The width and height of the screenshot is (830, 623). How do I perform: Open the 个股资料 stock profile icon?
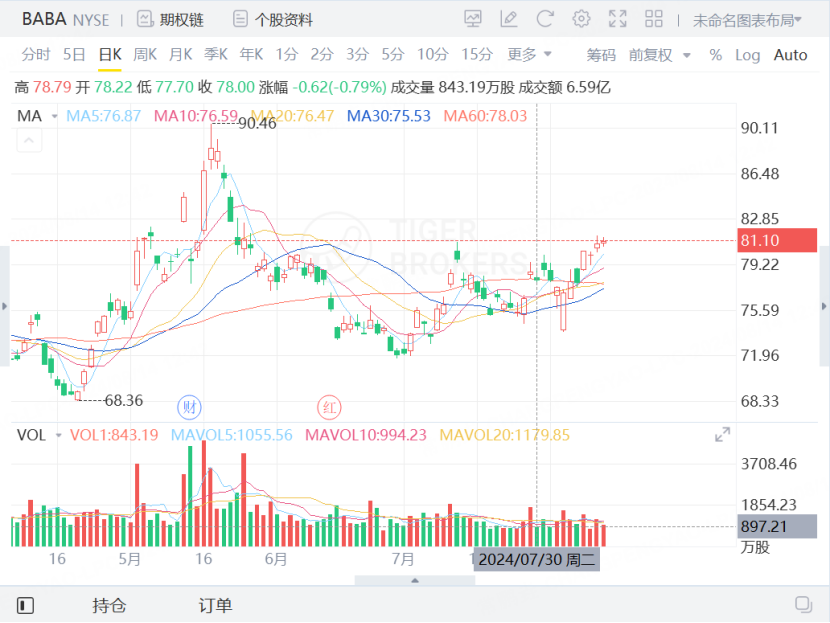(x=240, y=20)
